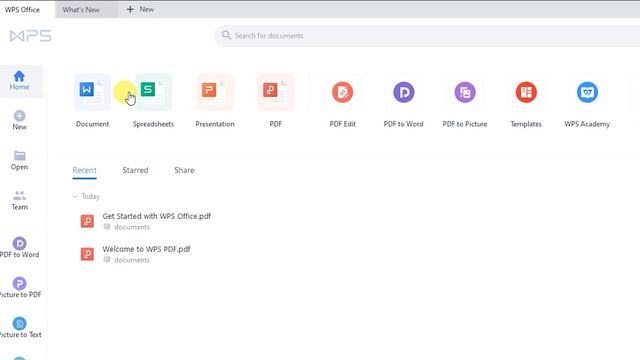
Task: Open a New tab with plus button
Action: point(140,9)
